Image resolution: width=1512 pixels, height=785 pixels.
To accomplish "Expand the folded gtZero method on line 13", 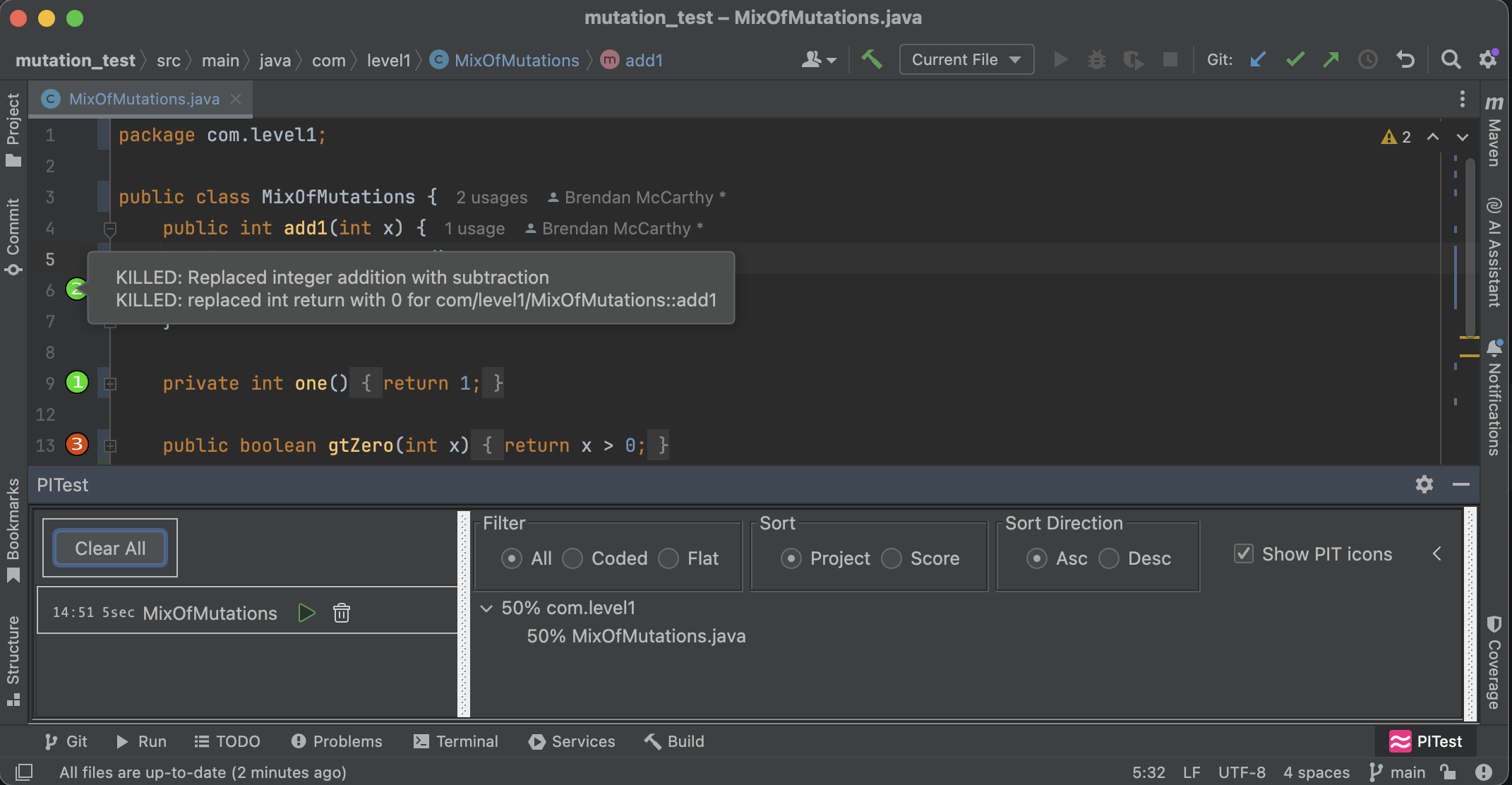I will (110, 446).
